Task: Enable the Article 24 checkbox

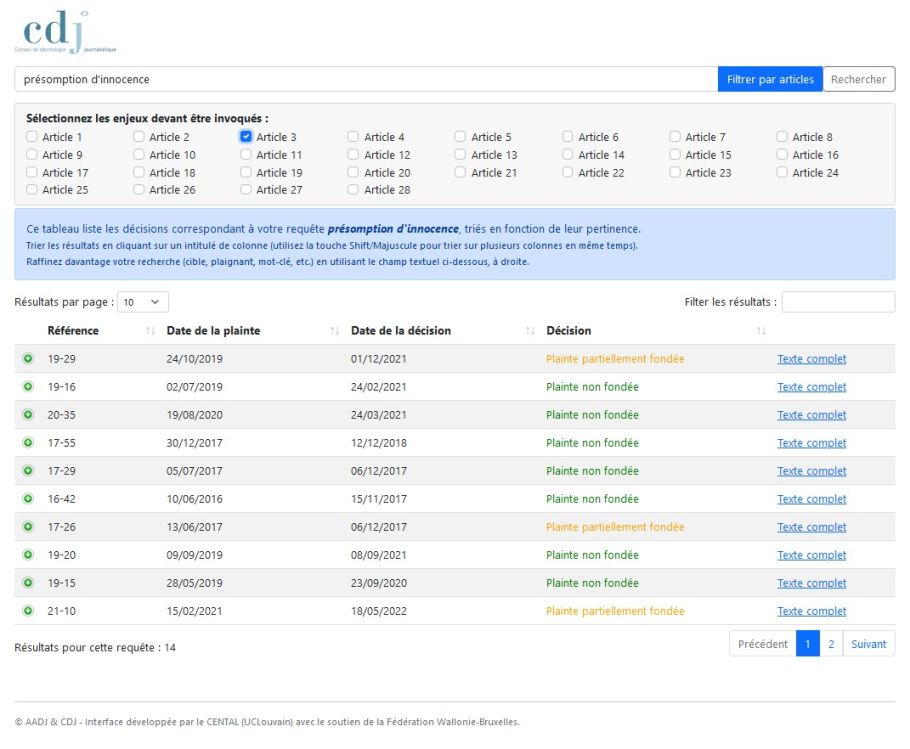Action: (782, 172)
